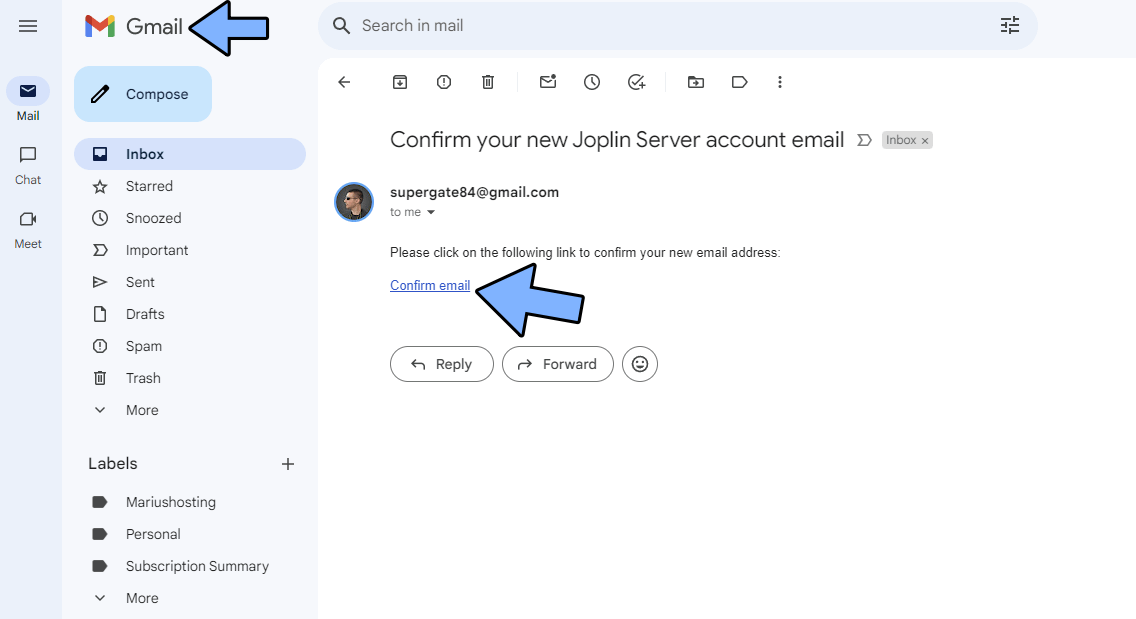
Task: Snooze this email with the clock icon
Action: [x=592, y=82]
